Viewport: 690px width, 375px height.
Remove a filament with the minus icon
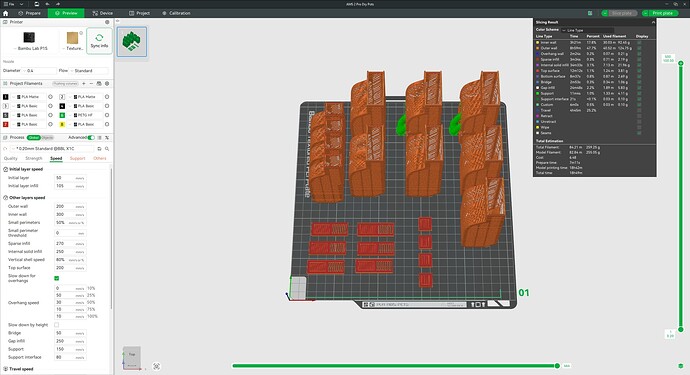pyautogui.click(x=91, y=84)
